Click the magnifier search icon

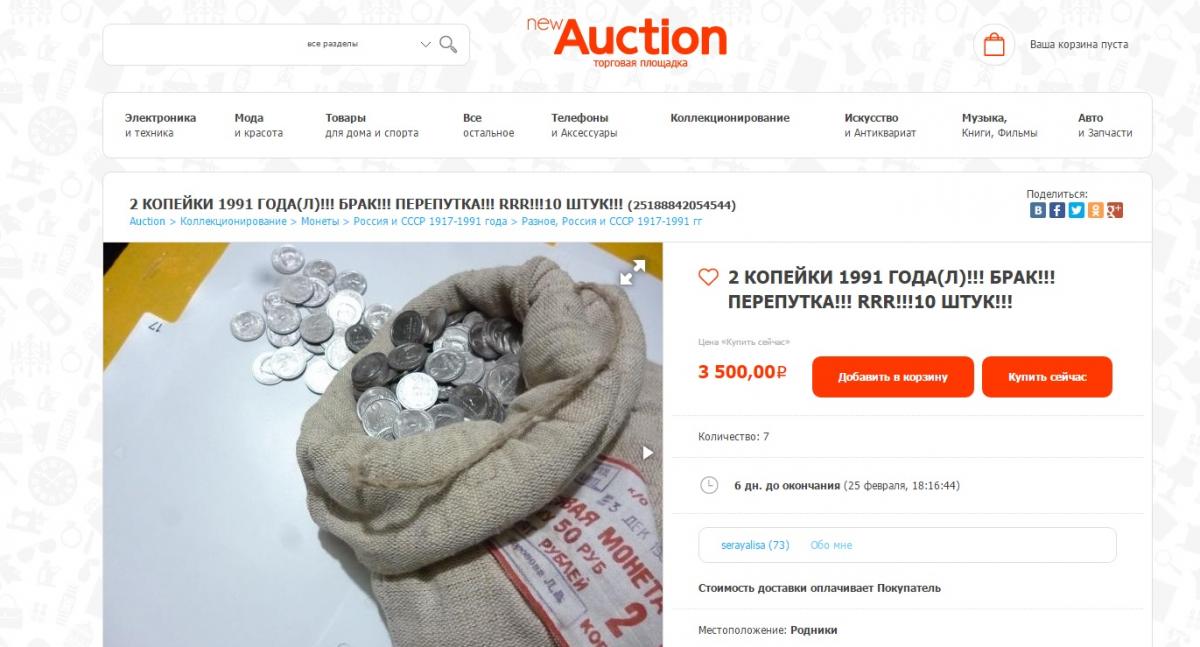pos(448,44)
